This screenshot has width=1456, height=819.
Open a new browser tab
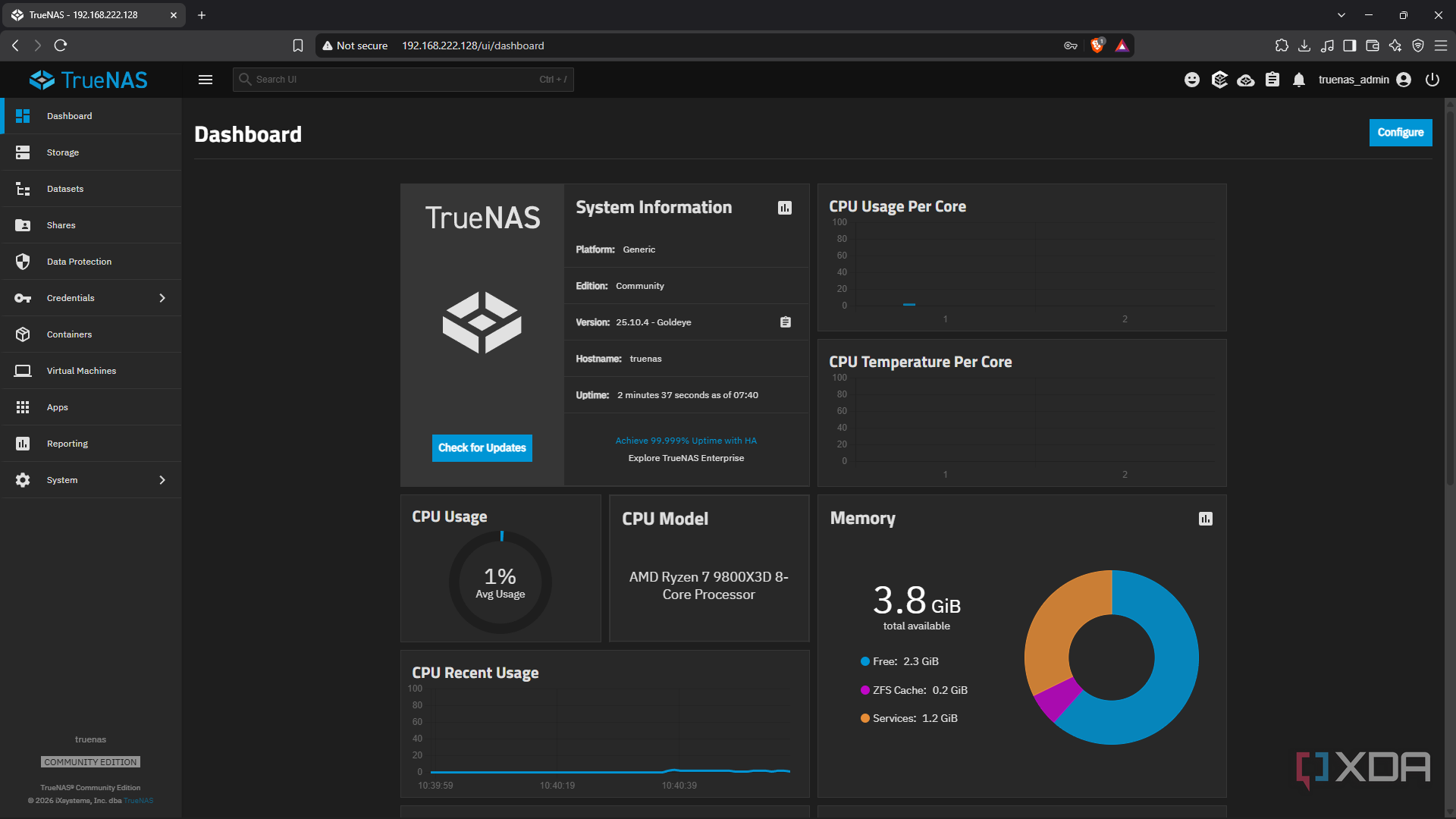coord(202,15)
